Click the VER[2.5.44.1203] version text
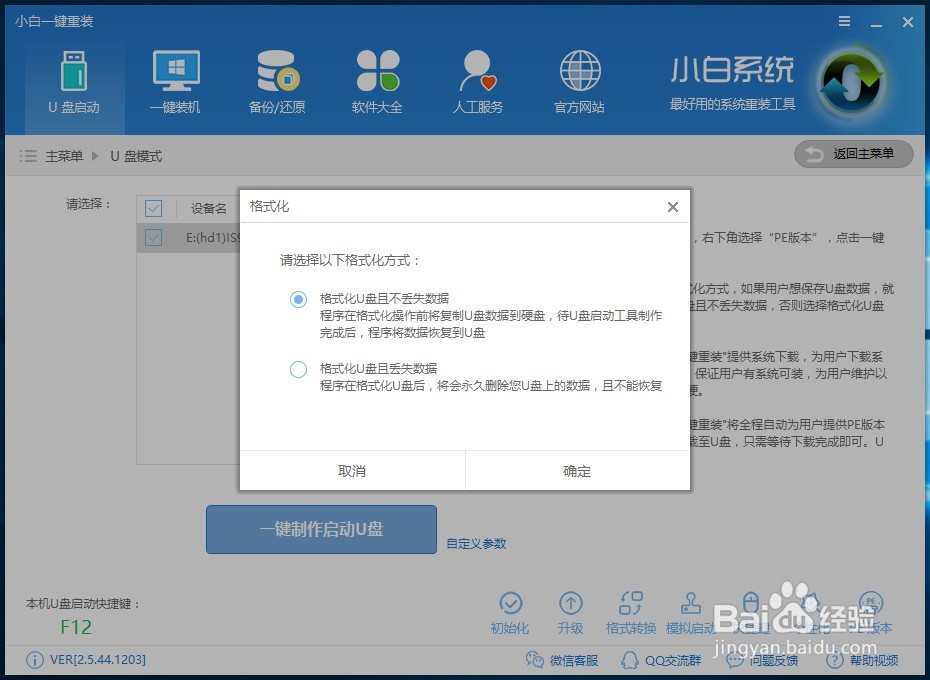The image size is (930, 680). pos(98,660)
